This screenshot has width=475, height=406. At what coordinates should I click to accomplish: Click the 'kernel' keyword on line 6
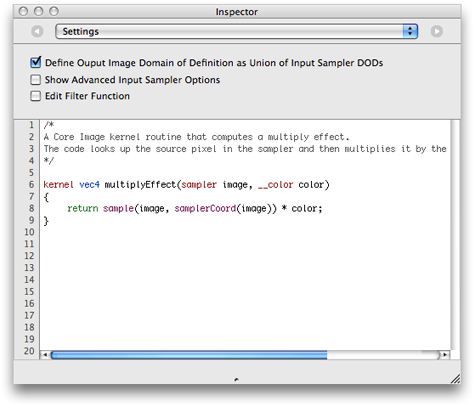tap(58, 185)
